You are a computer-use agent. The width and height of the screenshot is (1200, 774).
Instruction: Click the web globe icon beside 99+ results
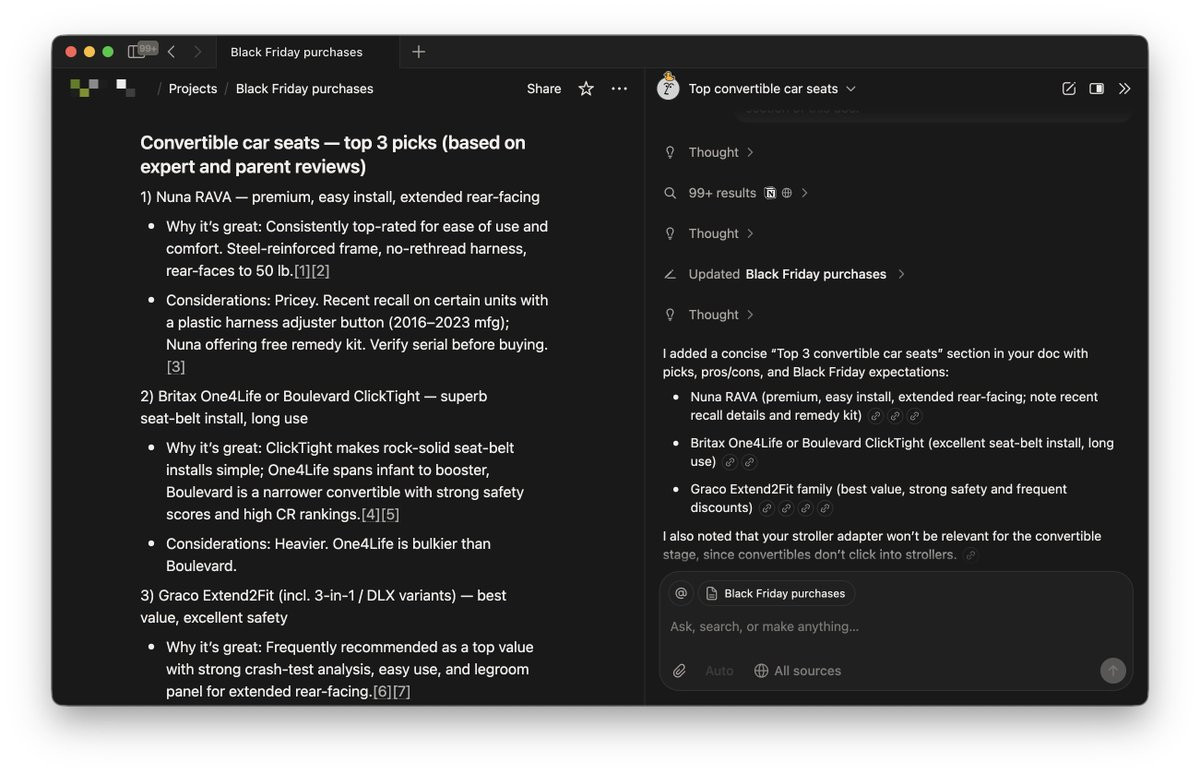coord(787,193)
